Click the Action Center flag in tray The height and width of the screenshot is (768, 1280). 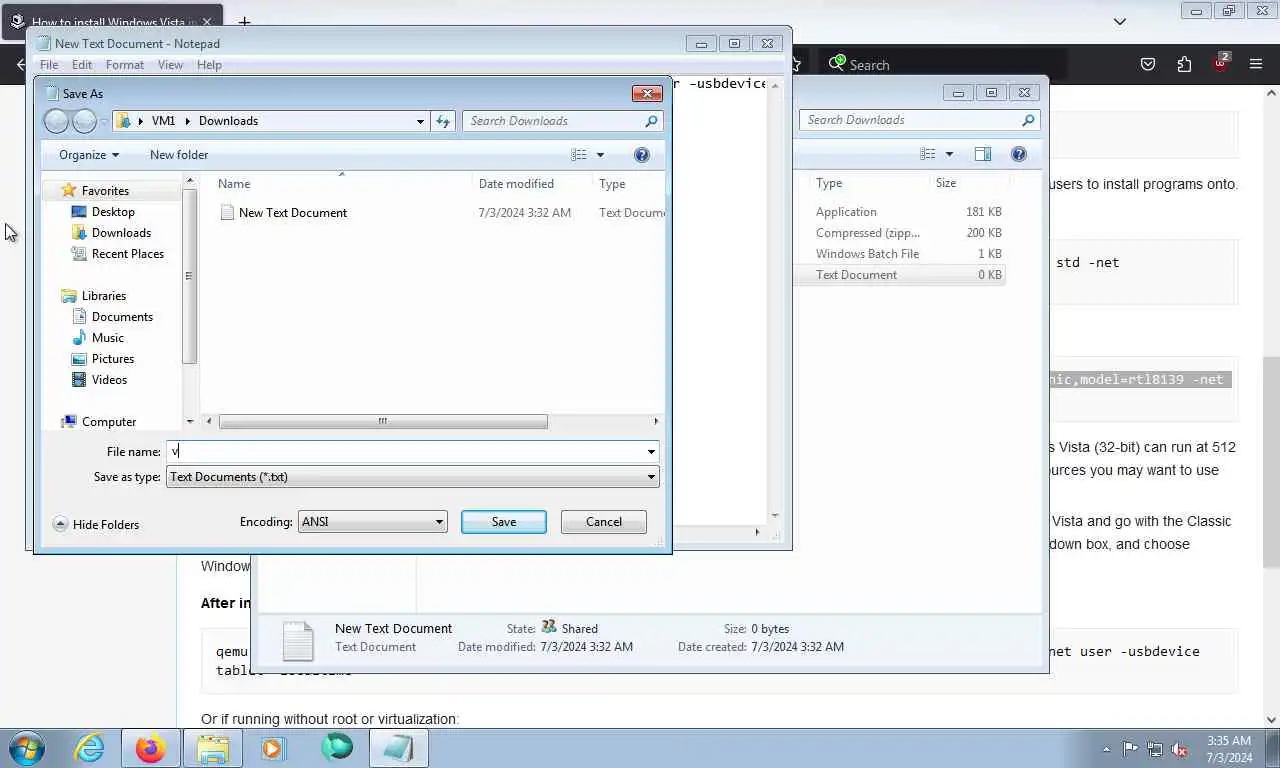[1130, 749]
